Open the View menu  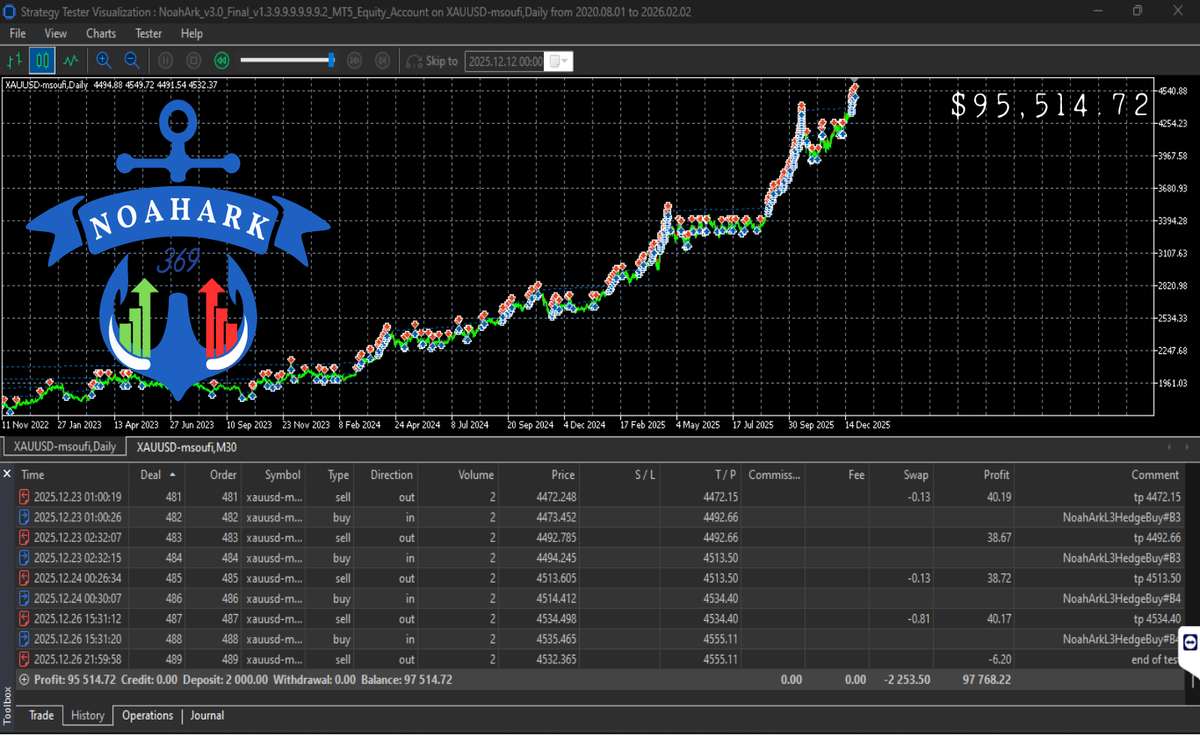(x=56, y=33)
